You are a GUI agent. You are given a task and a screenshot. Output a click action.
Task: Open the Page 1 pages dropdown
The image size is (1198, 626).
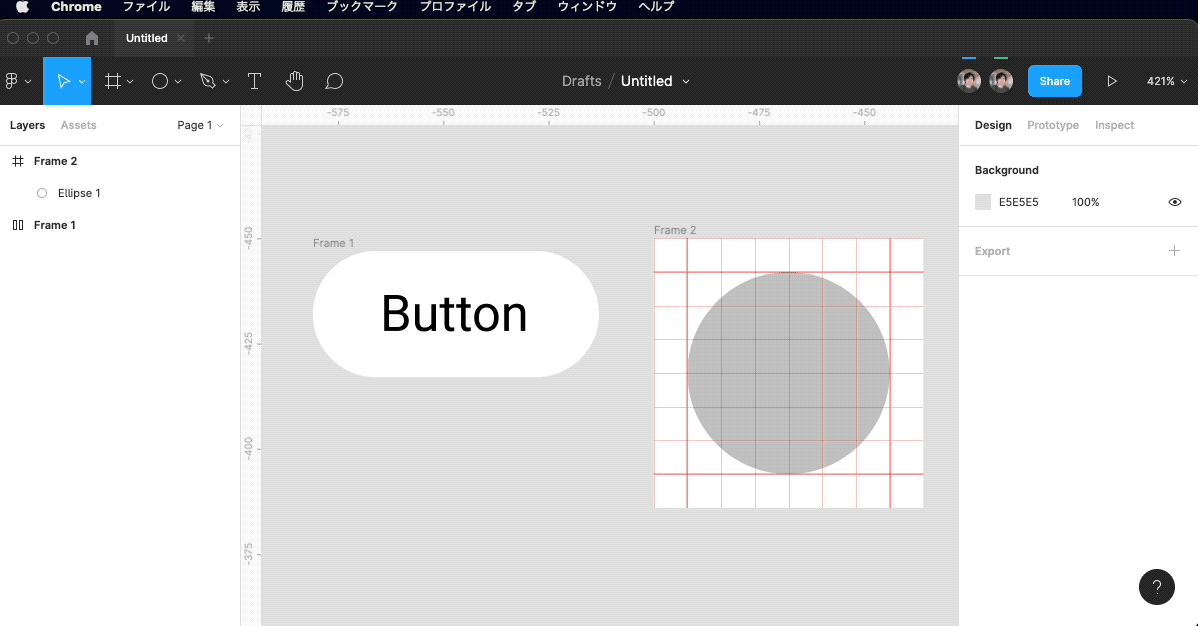click(x=200, y=125)
